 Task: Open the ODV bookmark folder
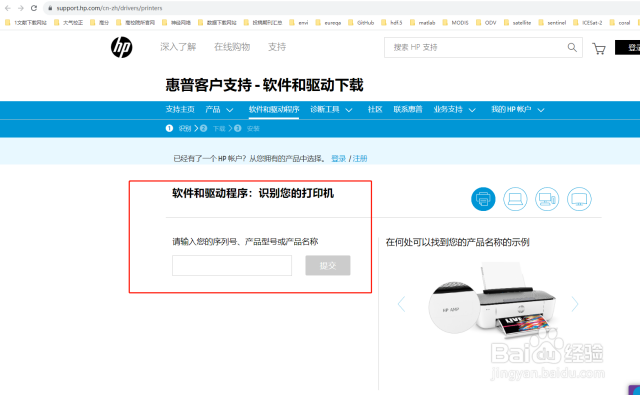pos(486,23)
